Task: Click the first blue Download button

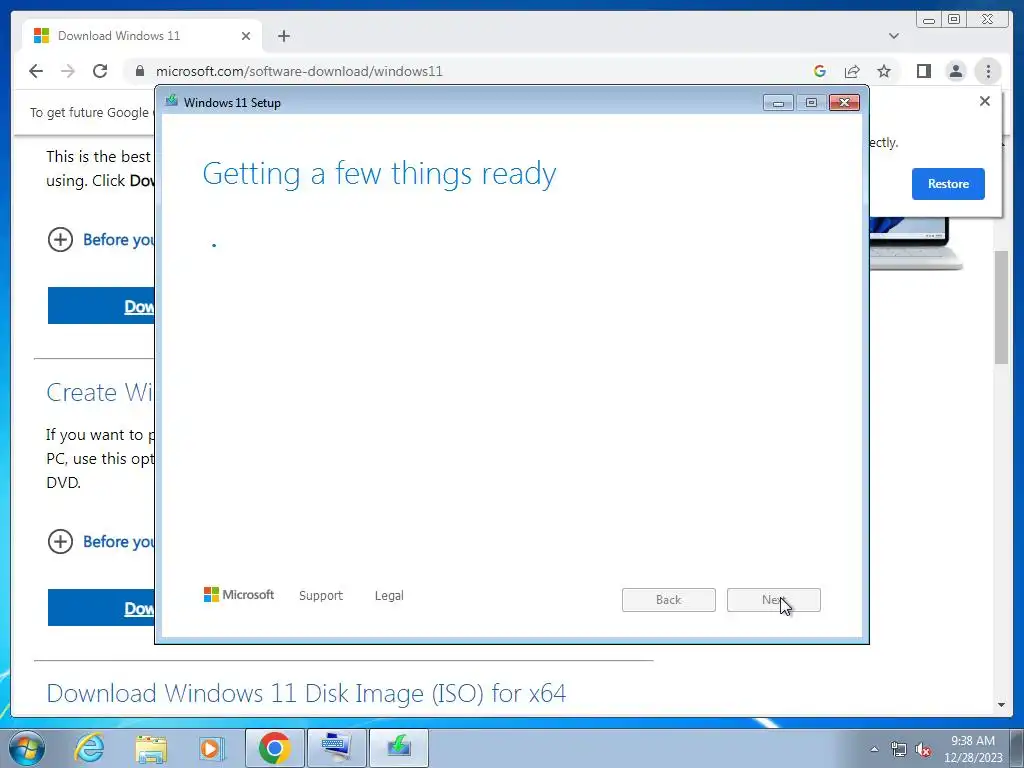Action: (101, 306)
